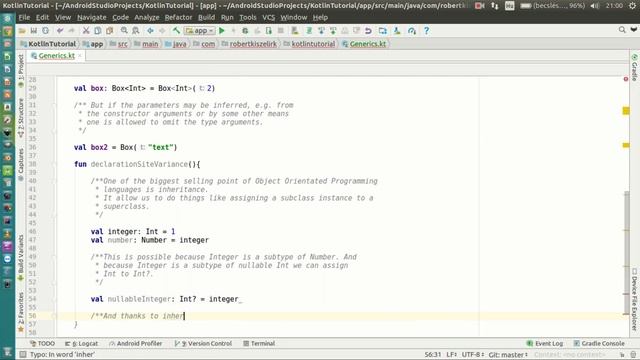This screenshot has height=360, width=640.
Task: Open the Terminal tool window
Action: coord(259,344)
